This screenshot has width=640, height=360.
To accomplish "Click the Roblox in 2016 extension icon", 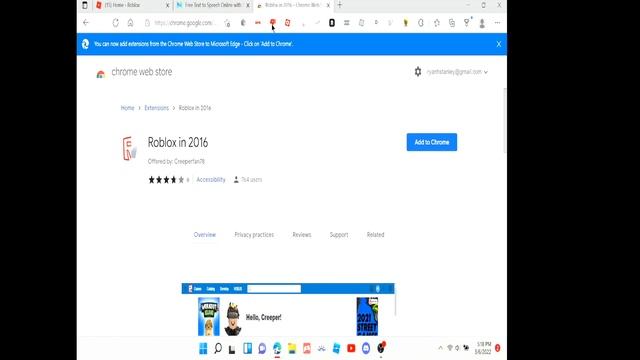I will coord(129,149).
